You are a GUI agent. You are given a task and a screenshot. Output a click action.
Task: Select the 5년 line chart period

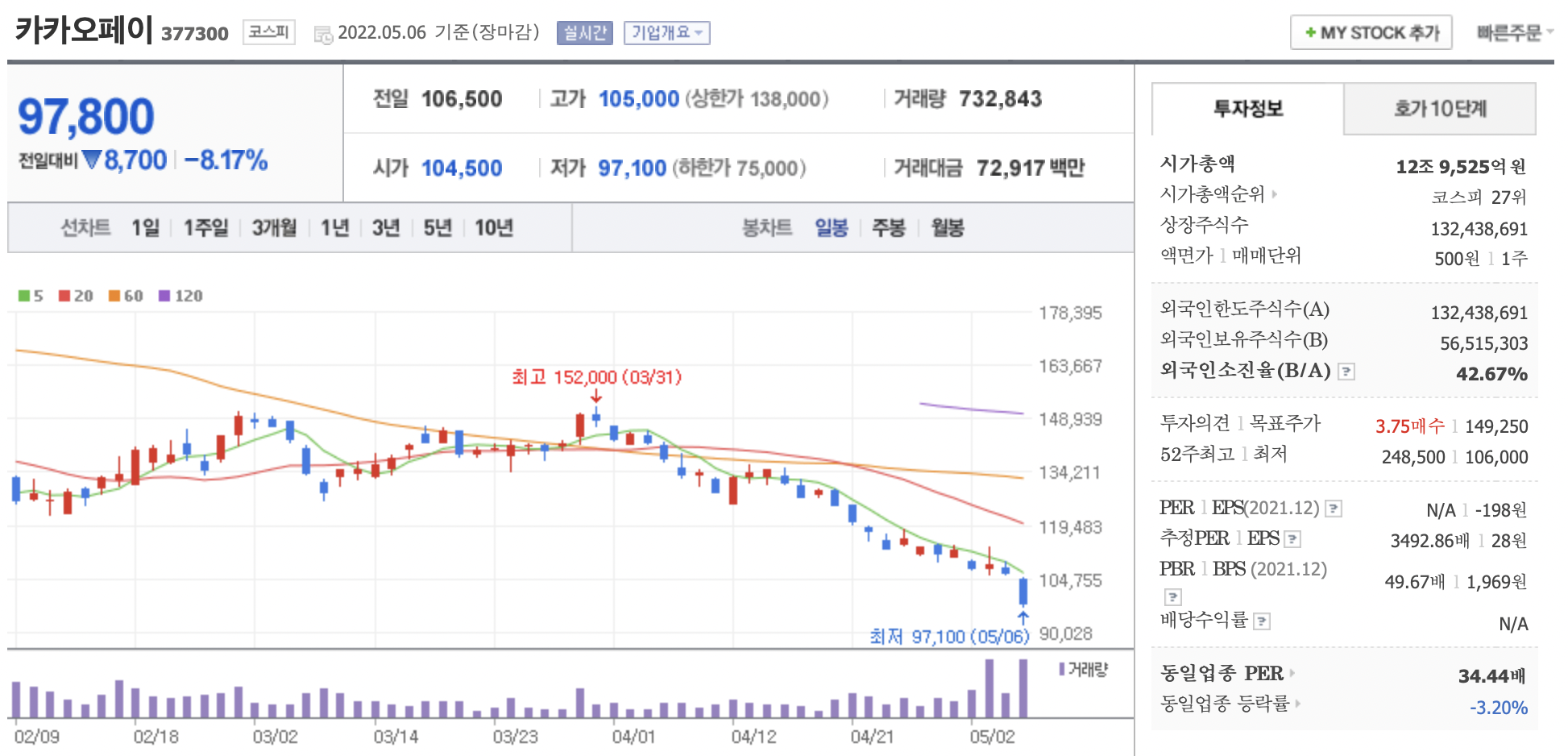click(438, 228)
